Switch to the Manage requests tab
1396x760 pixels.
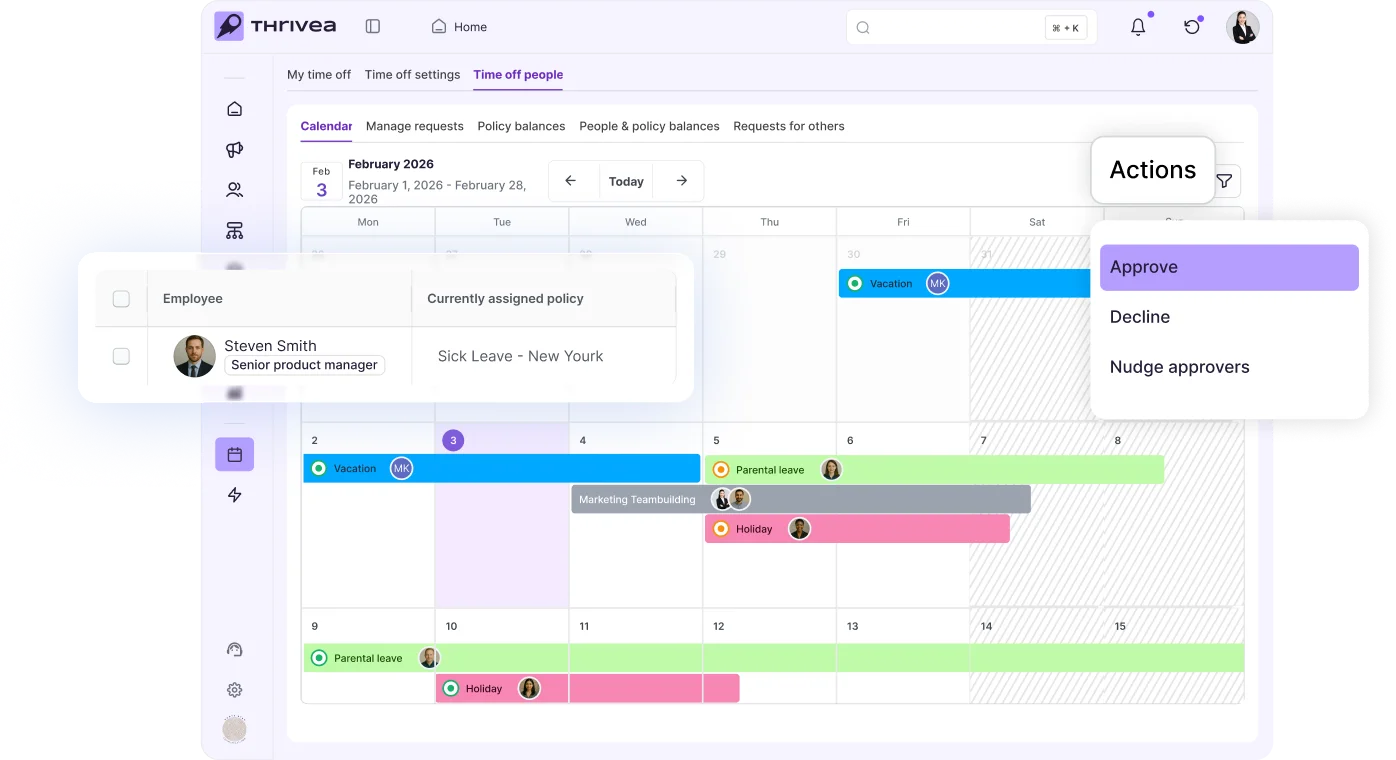[415, 126]
